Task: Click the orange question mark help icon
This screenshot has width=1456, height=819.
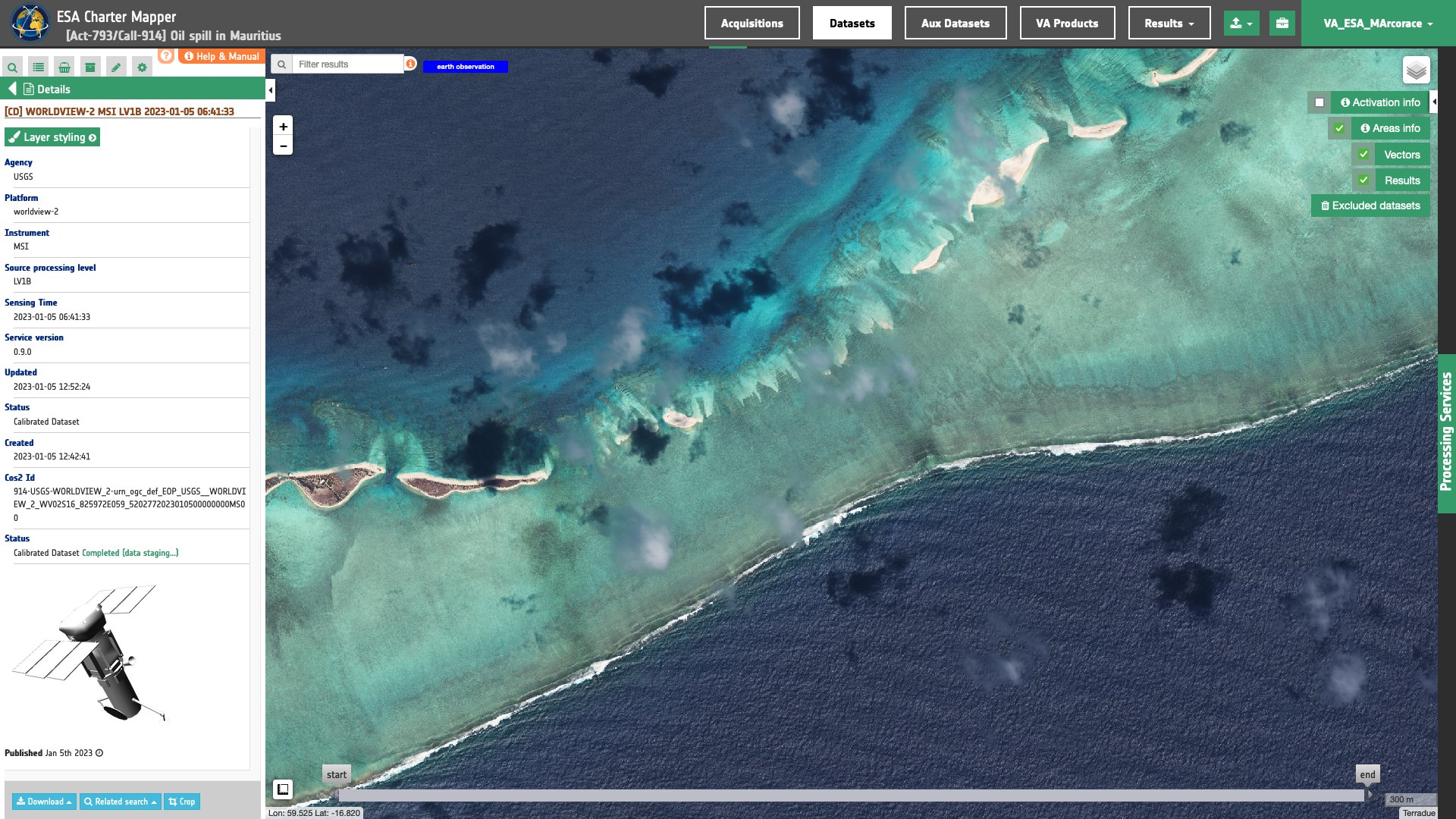Action: [166, 55]
